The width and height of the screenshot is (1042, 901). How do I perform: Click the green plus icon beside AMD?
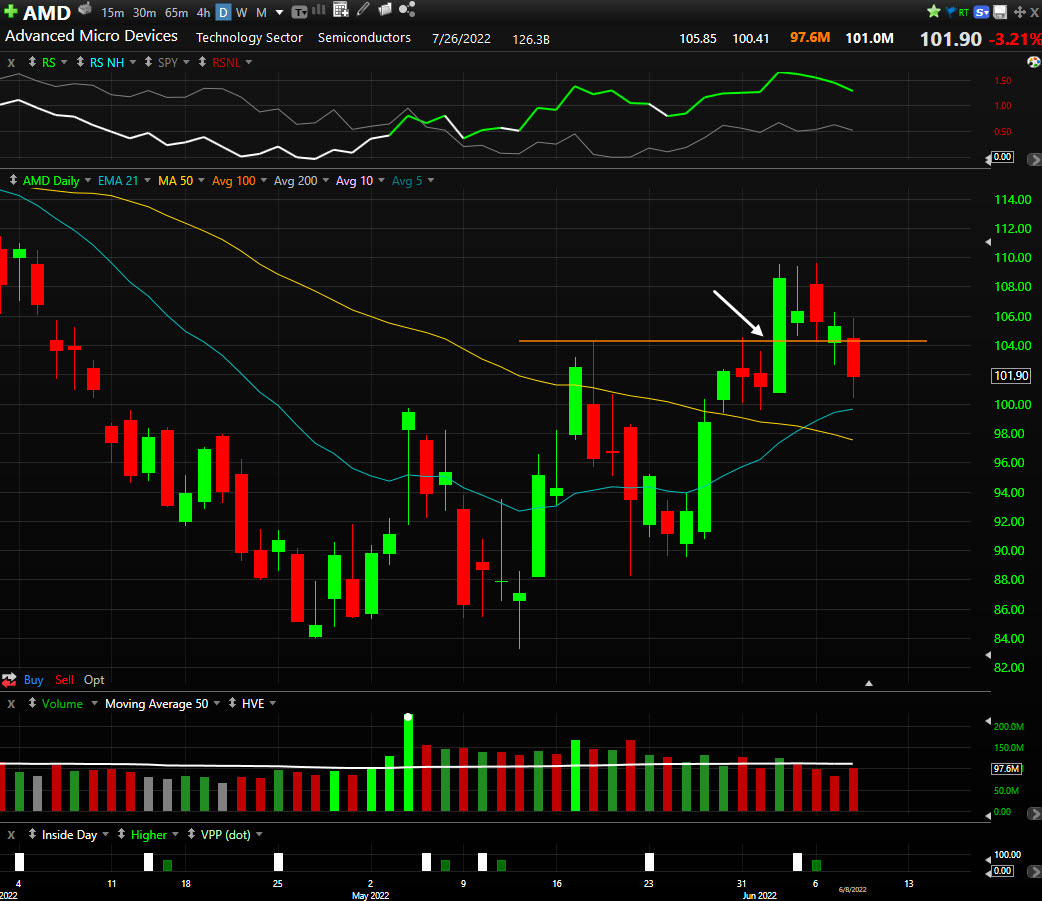click(11, 11)
